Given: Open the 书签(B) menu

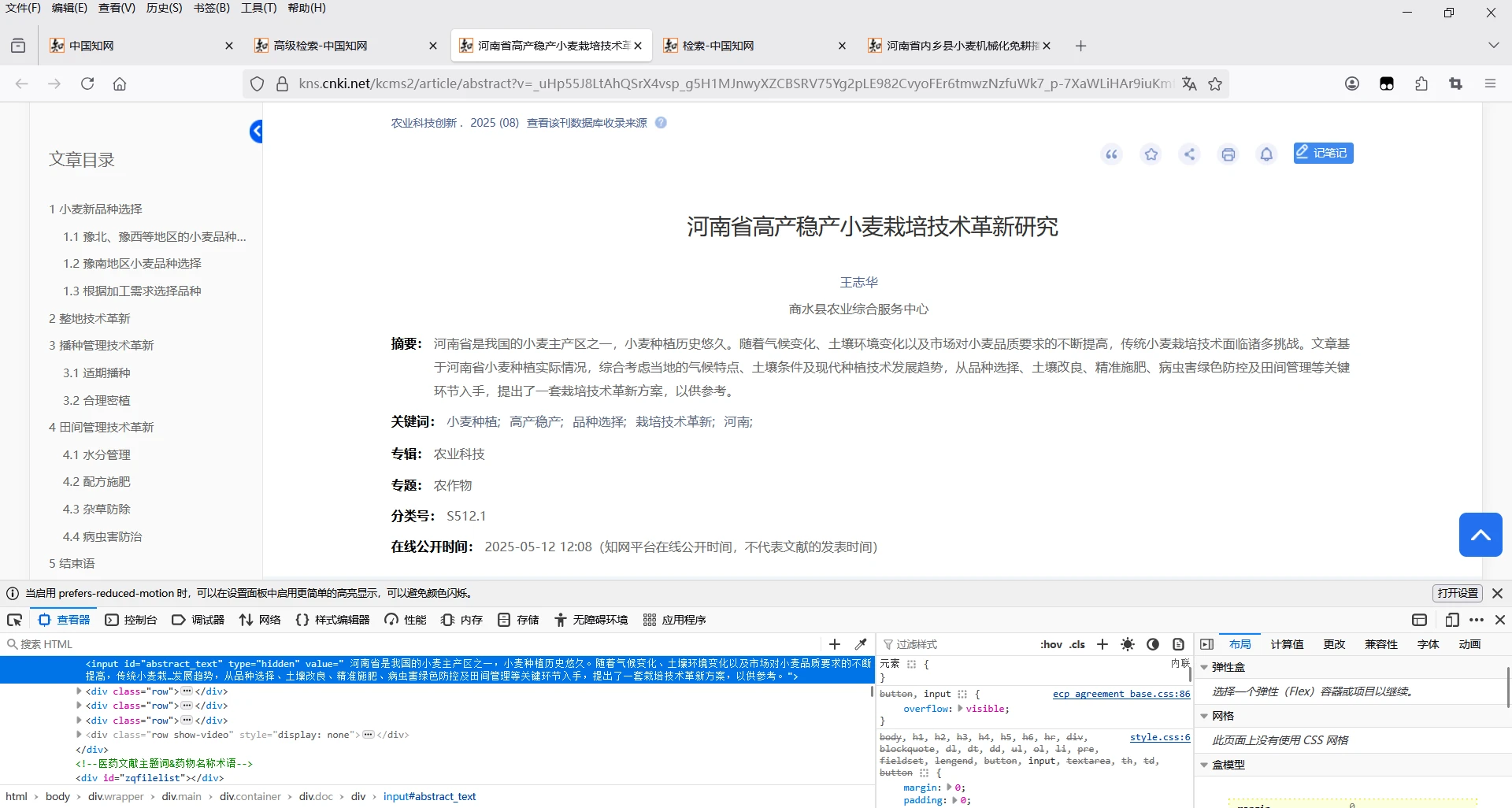Looking at the screenshot, I should [211, 8].
